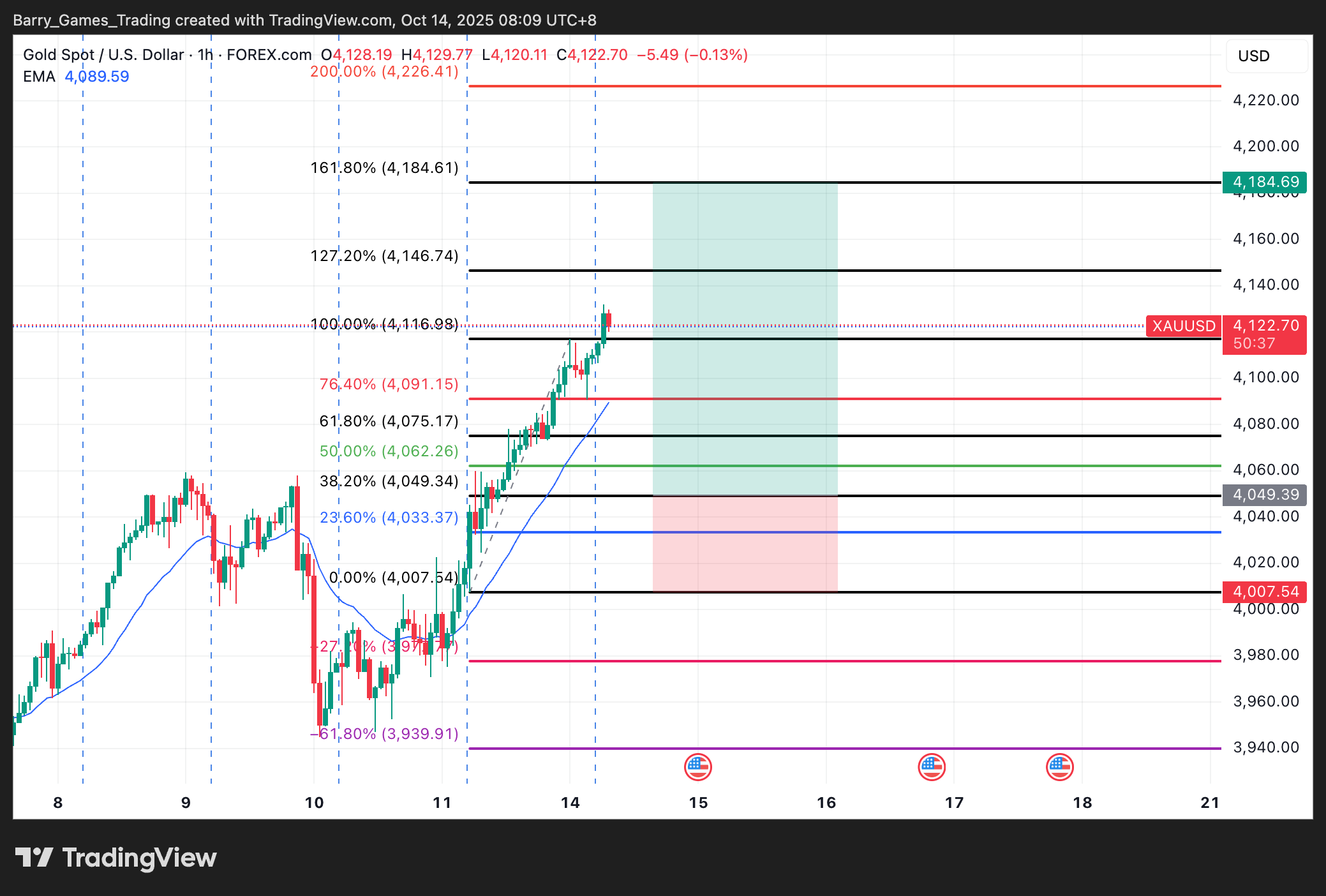Click the Gold Spot / U.S. Dollar symbol title

(x=103, y=55)
